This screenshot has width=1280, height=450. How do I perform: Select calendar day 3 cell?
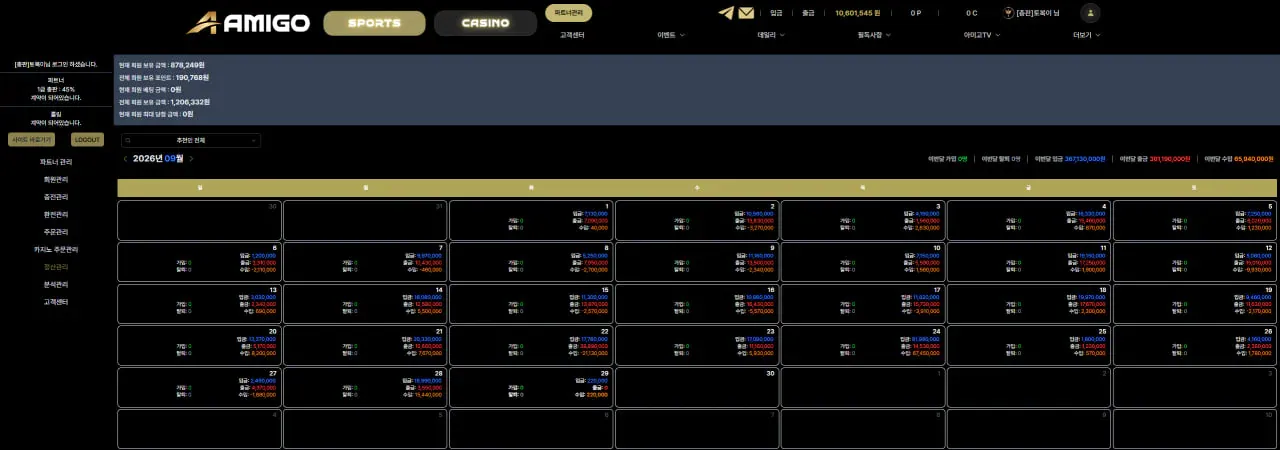coord(862,220)
